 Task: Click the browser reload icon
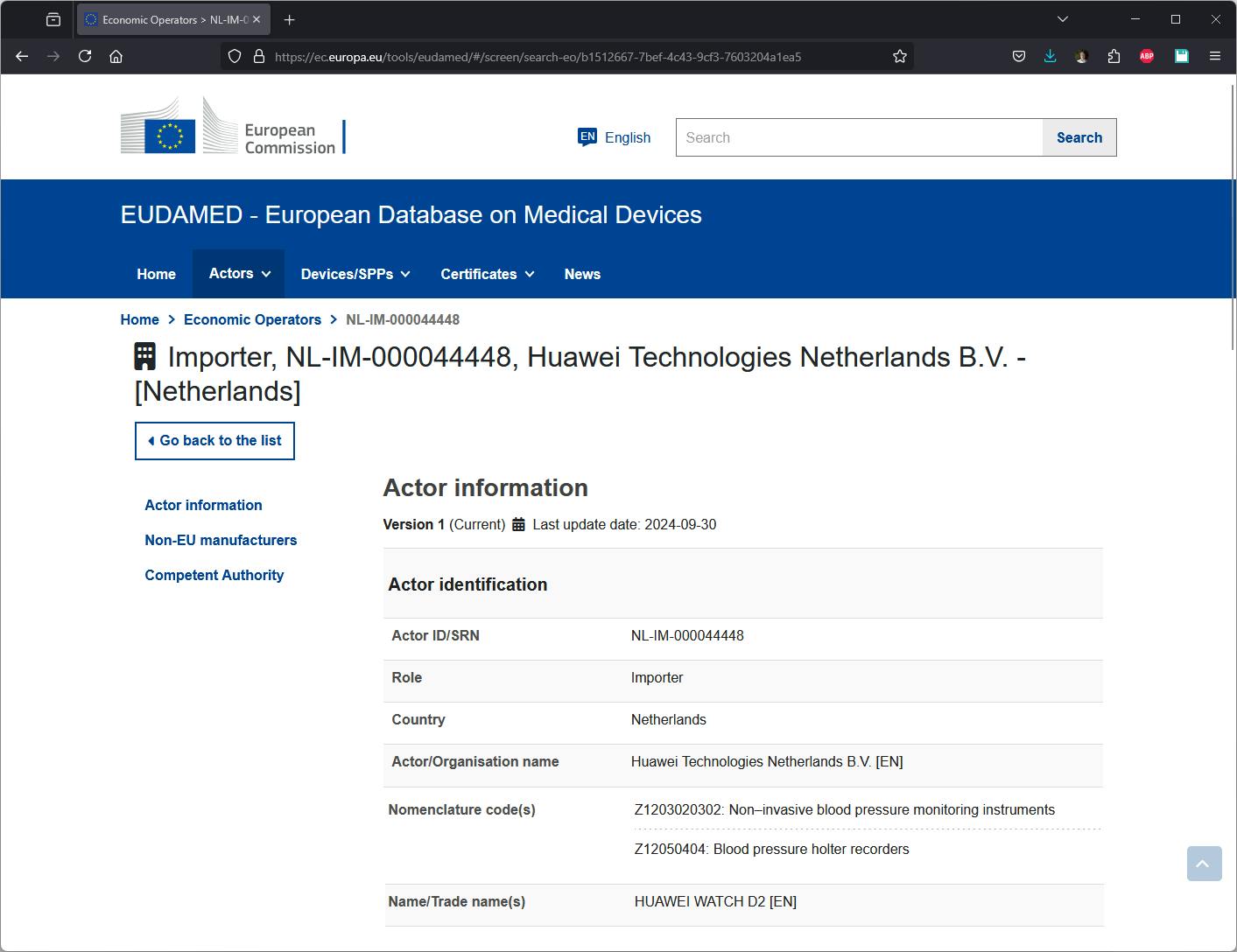85,56
